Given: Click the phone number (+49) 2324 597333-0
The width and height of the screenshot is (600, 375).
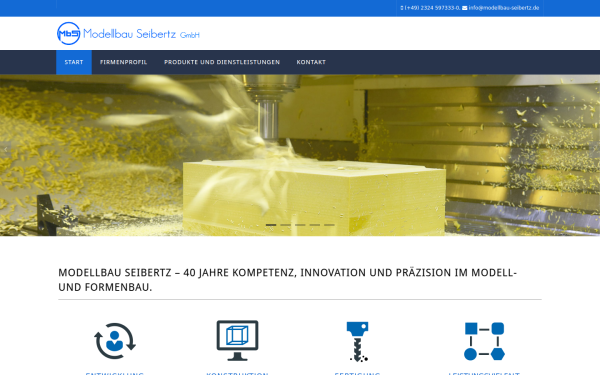Looking at the screenshot, I should (432, 8).
